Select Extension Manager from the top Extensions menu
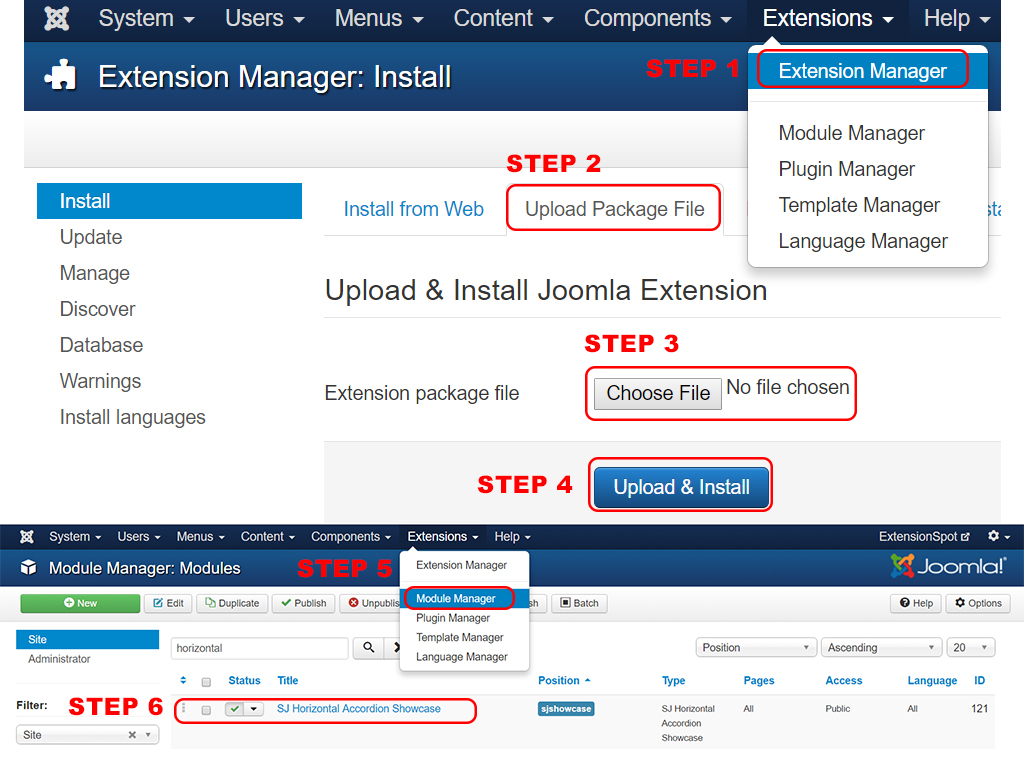The width and height of the screenshot is (1024, 768). [x=862, y=71]
